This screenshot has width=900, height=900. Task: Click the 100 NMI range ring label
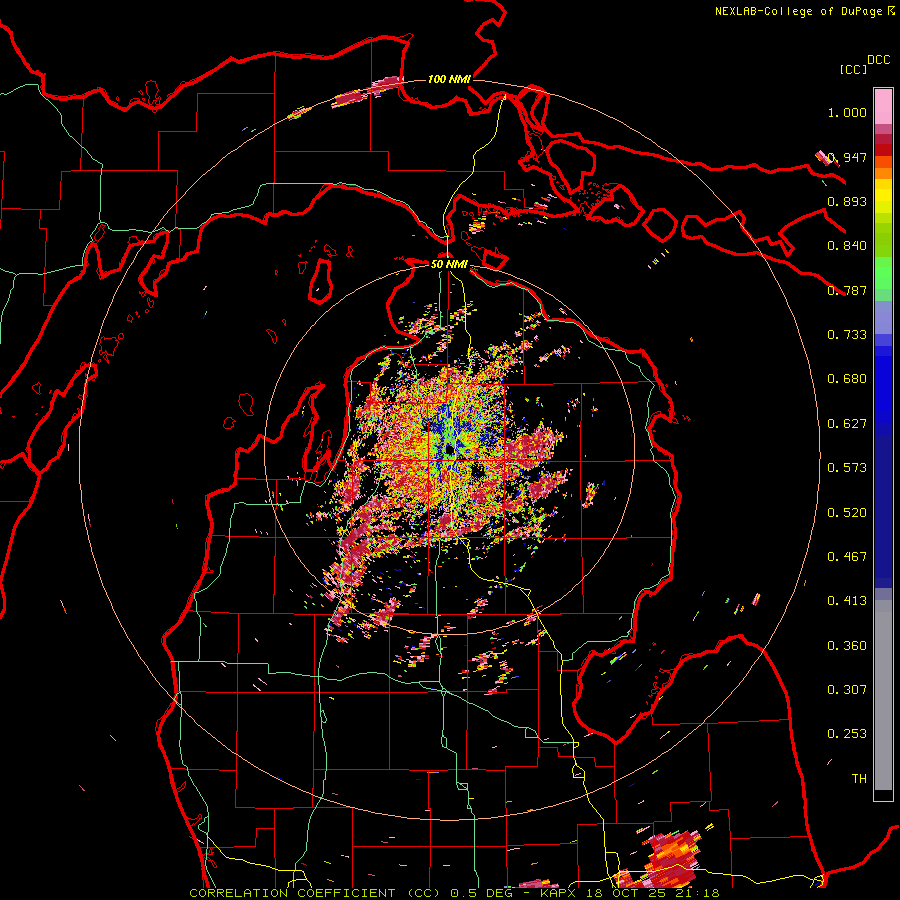[x=449, y=79]
